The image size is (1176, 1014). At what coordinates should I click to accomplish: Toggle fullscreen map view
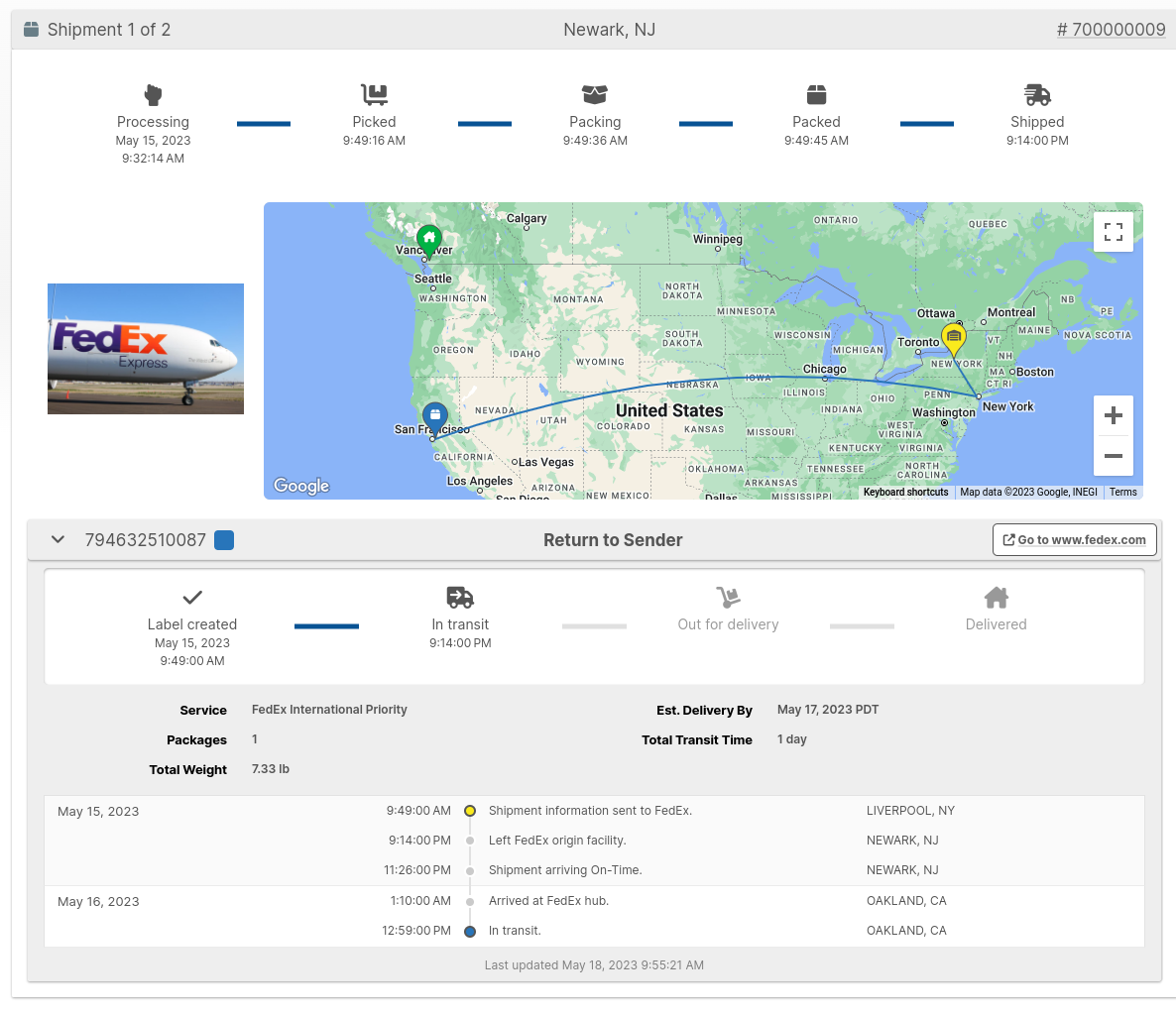click(x=1113, y=232)
